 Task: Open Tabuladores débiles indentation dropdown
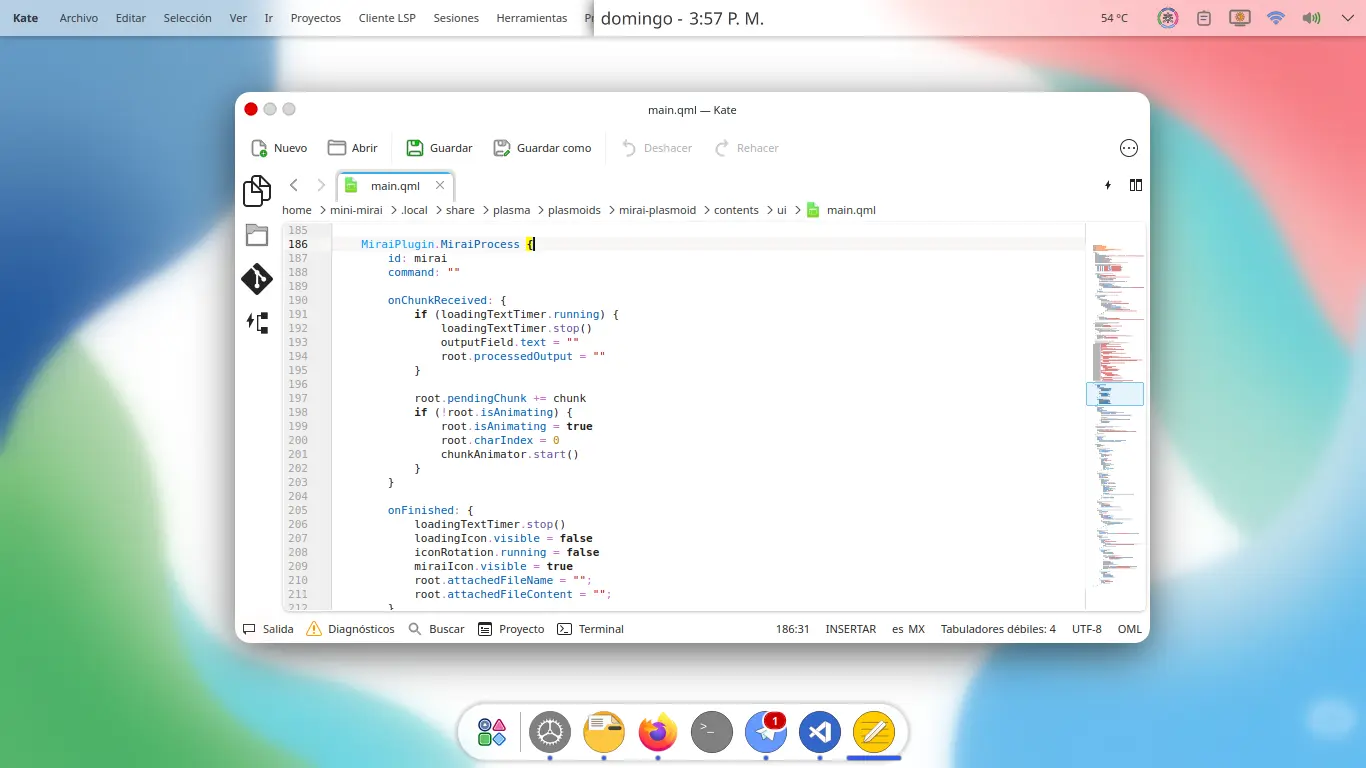pos(998,629)
